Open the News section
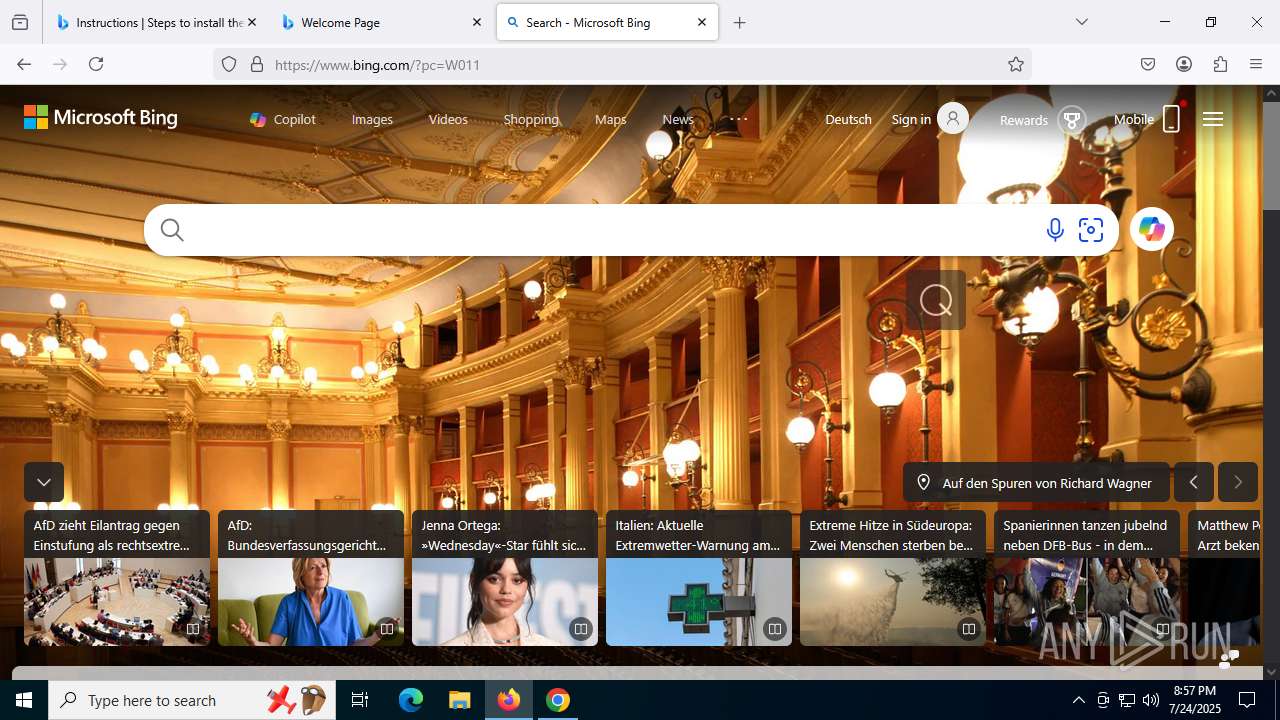 pyautogui.click(x=678, y=119)
